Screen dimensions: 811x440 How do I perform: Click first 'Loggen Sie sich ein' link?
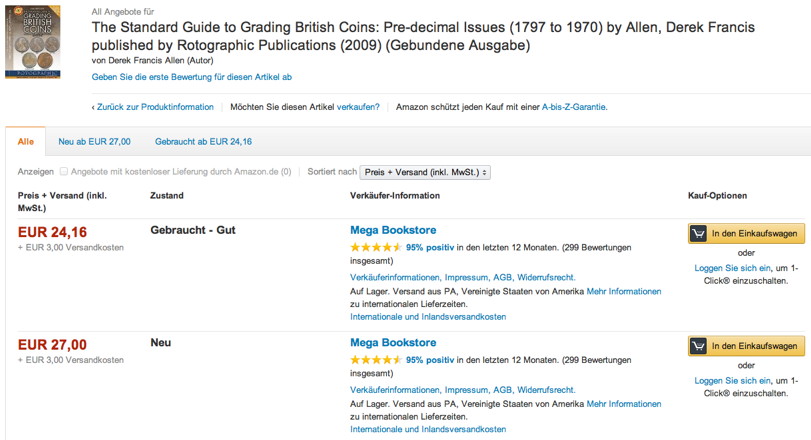(732, 268)
